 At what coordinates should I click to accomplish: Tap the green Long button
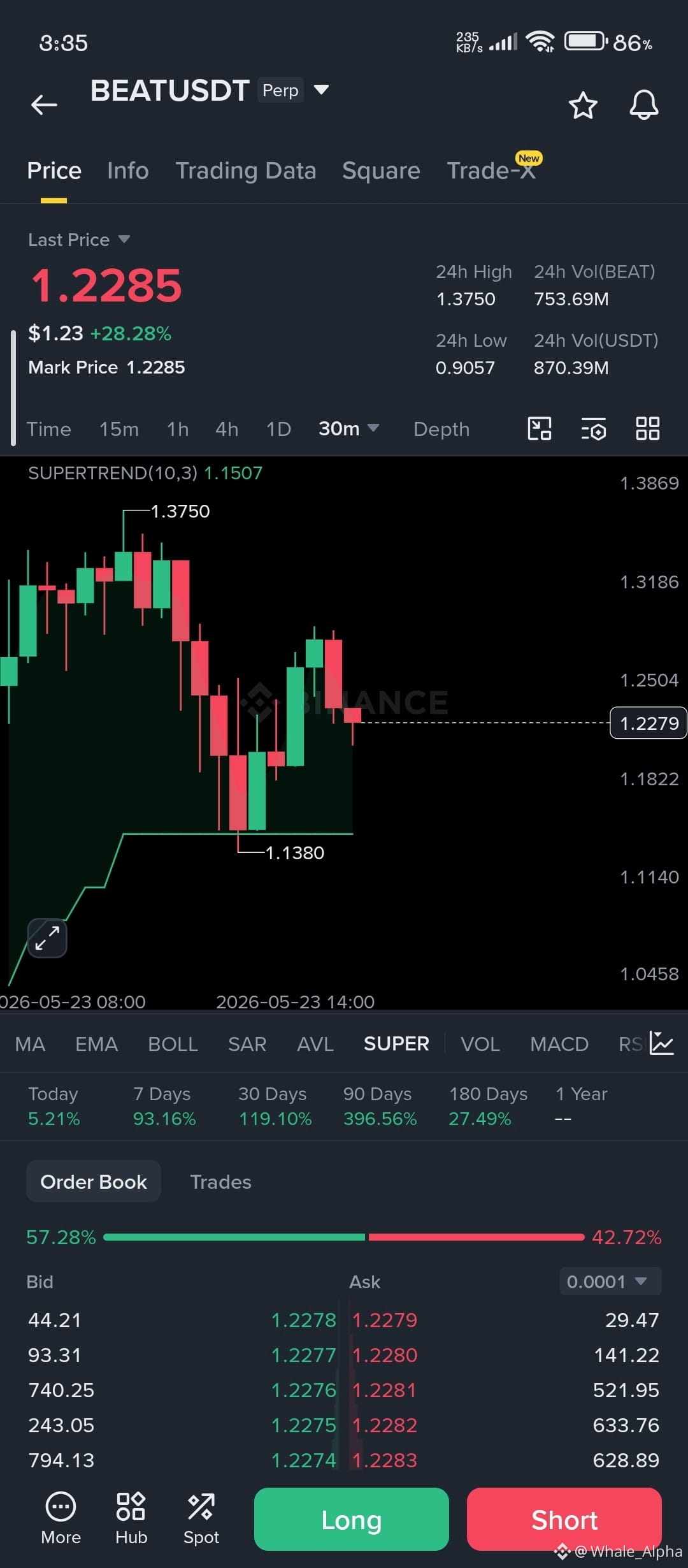pyautogui.click(x=352, y=1519)
